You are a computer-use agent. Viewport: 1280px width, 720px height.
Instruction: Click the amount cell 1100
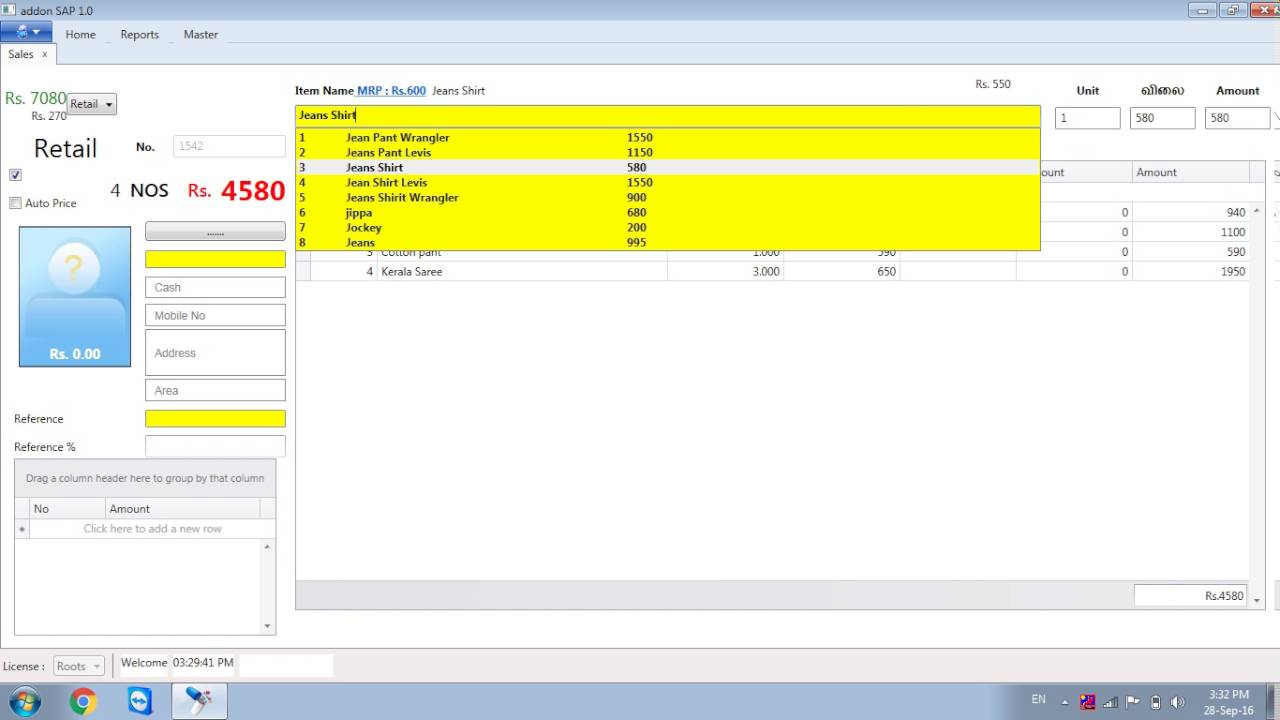(x=1191, y=232)
